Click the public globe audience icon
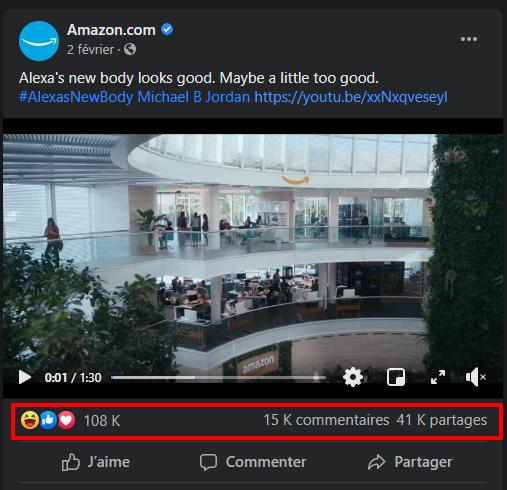This screenshot has width=507, height=490. 130,49
